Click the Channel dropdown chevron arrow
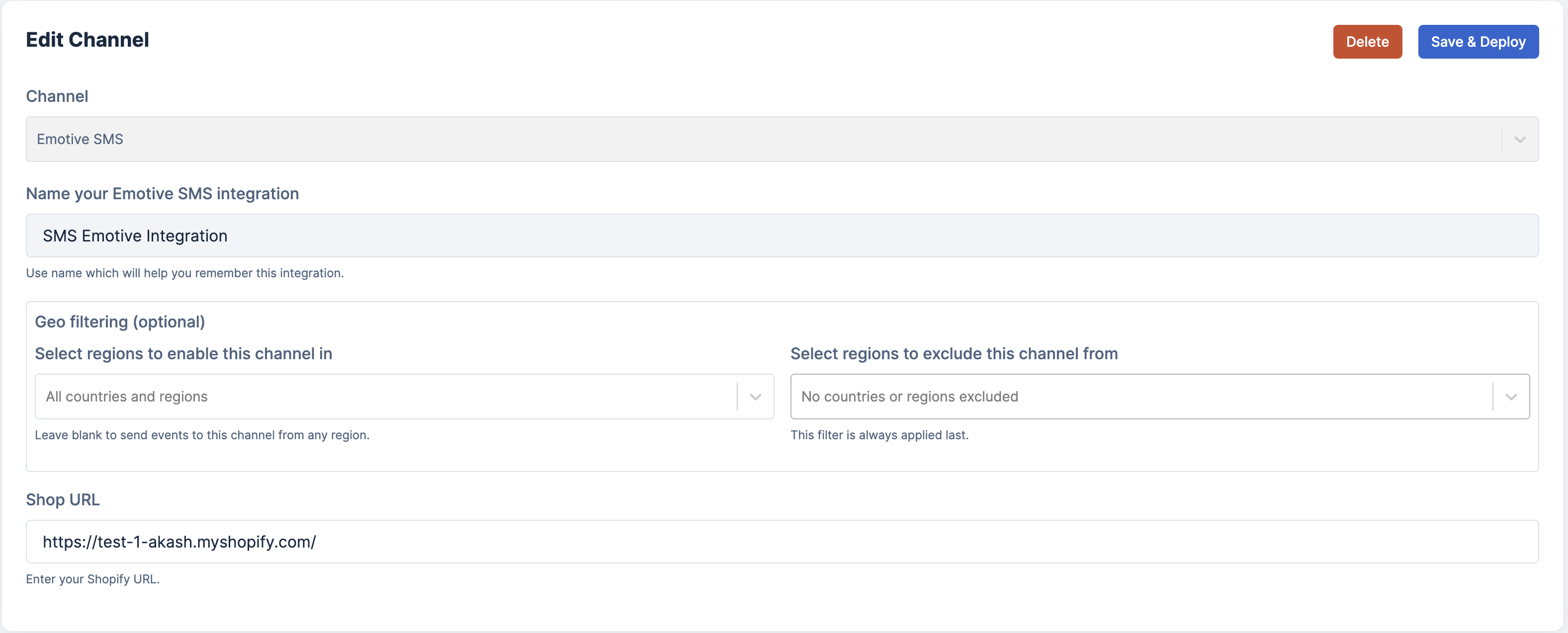This screenshot has height=633, width=1568. coord(1519,140)
